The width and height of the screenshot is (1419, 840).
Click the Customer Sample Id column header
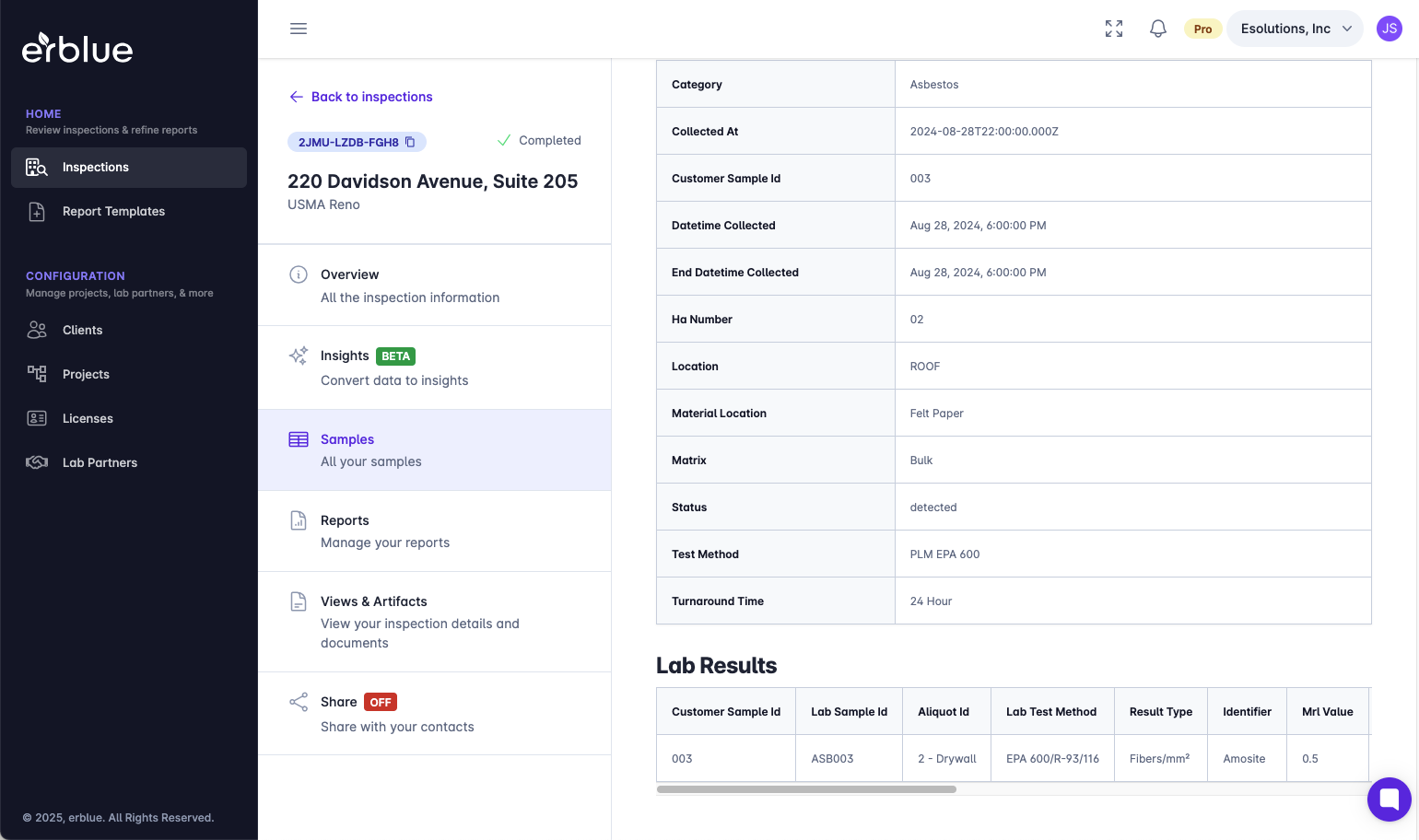[726, 712]
